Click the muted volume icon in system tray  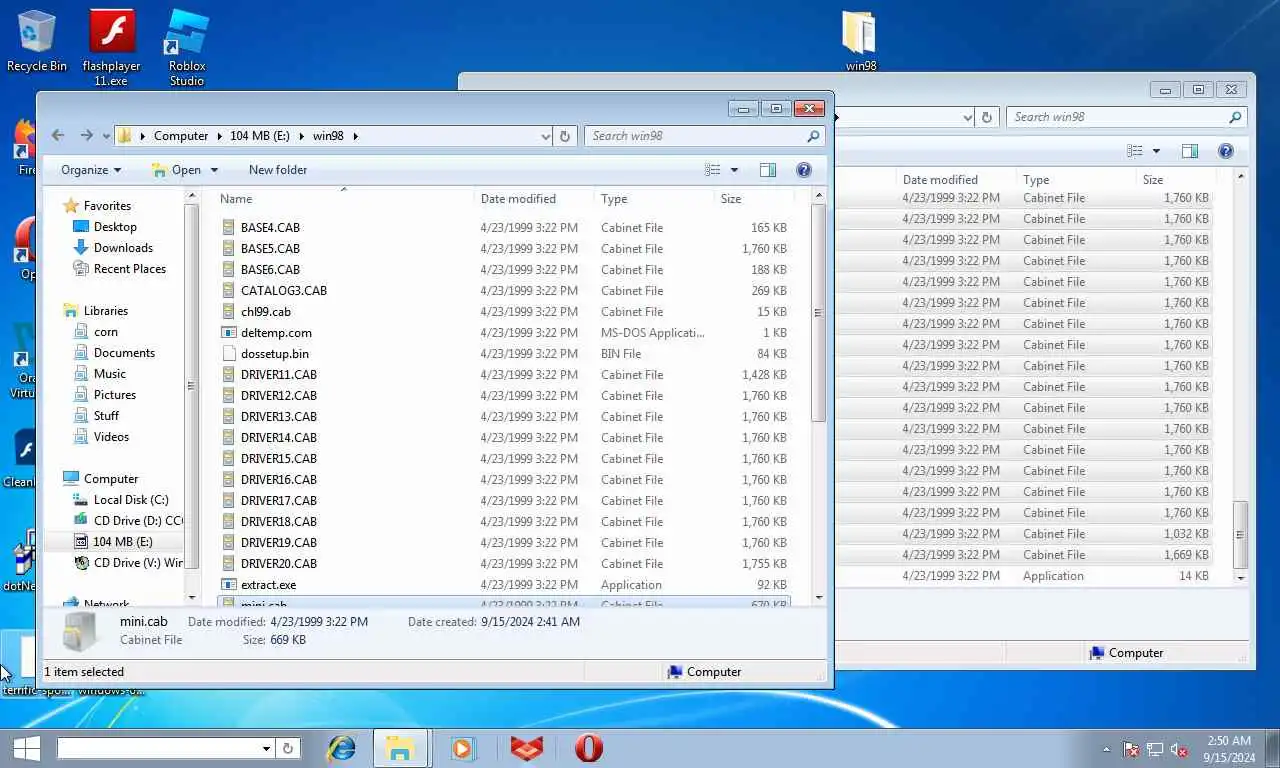[1178, 749]
